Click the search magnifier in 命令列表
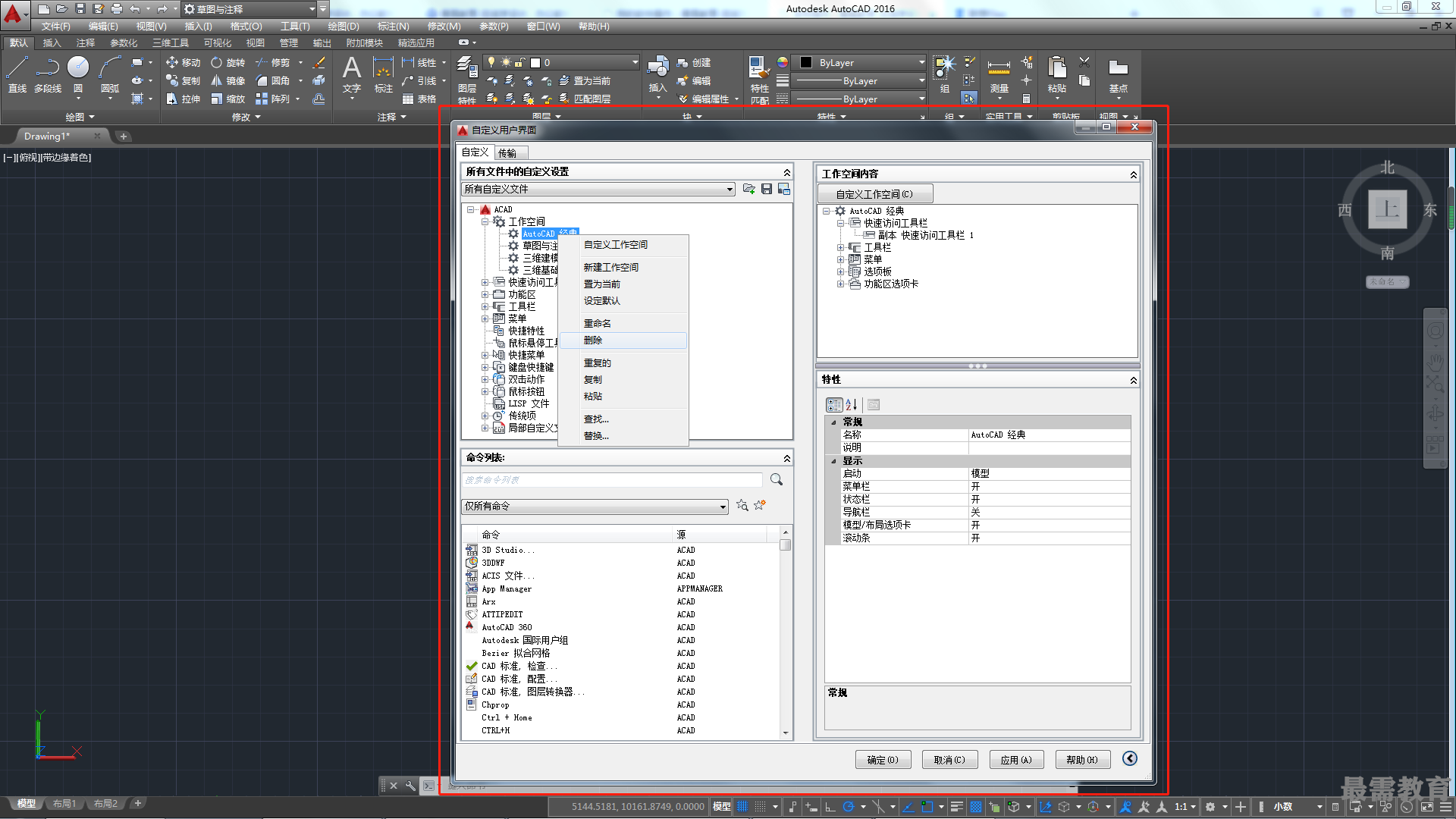The width and height of the screenshot is (1456, 819). (777, 479)
